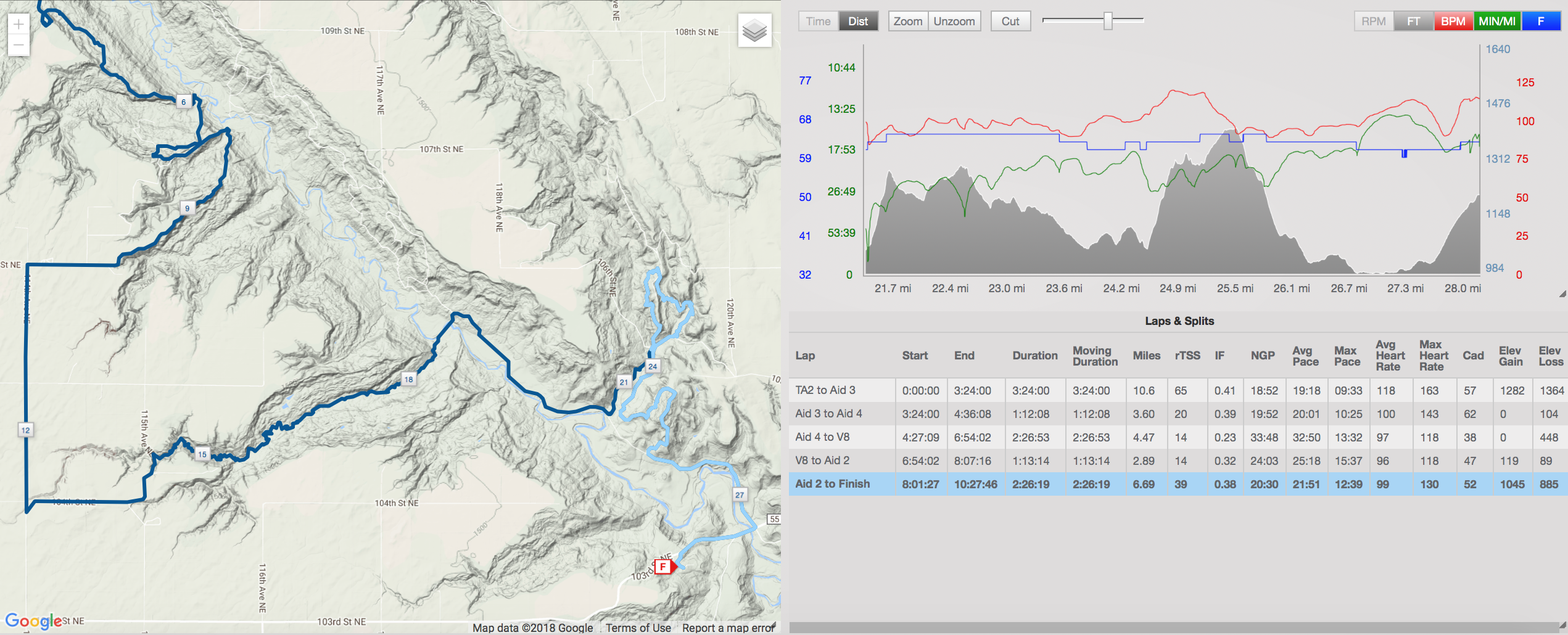Image resolution: width=1568 pixels, height=635 pixels.
Task: Select the Aid 3 to Aid 4 lap
Action: pos(1178,414)
